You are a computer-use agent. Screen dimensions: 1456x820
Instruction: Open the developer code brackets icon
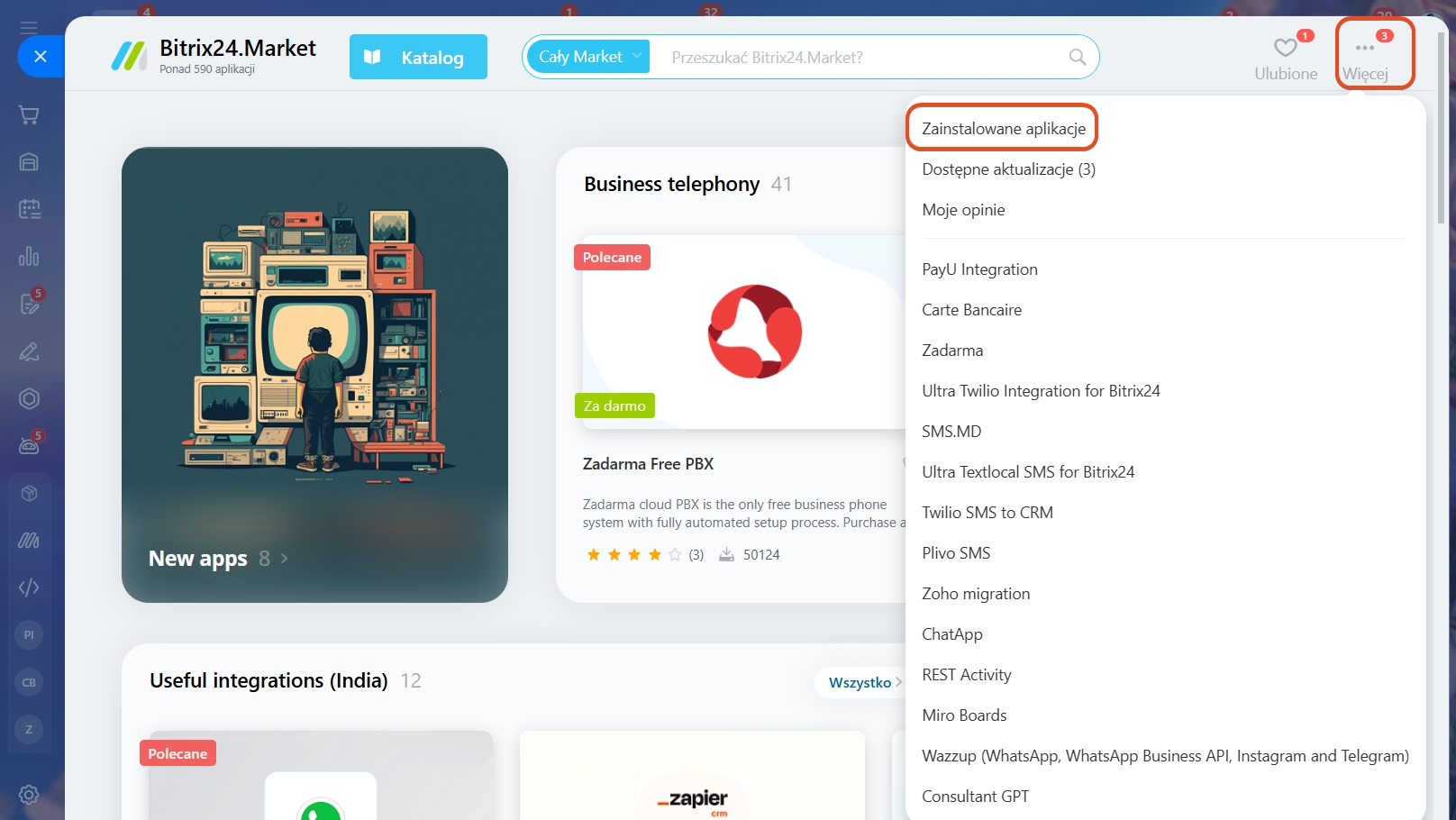tap(29, 588)
